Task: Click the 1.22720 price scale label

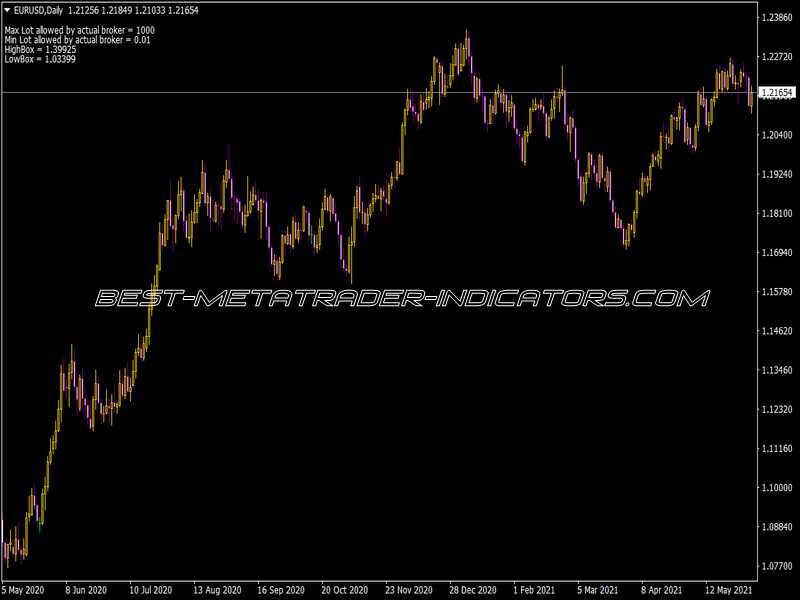Action: (777, 57)
